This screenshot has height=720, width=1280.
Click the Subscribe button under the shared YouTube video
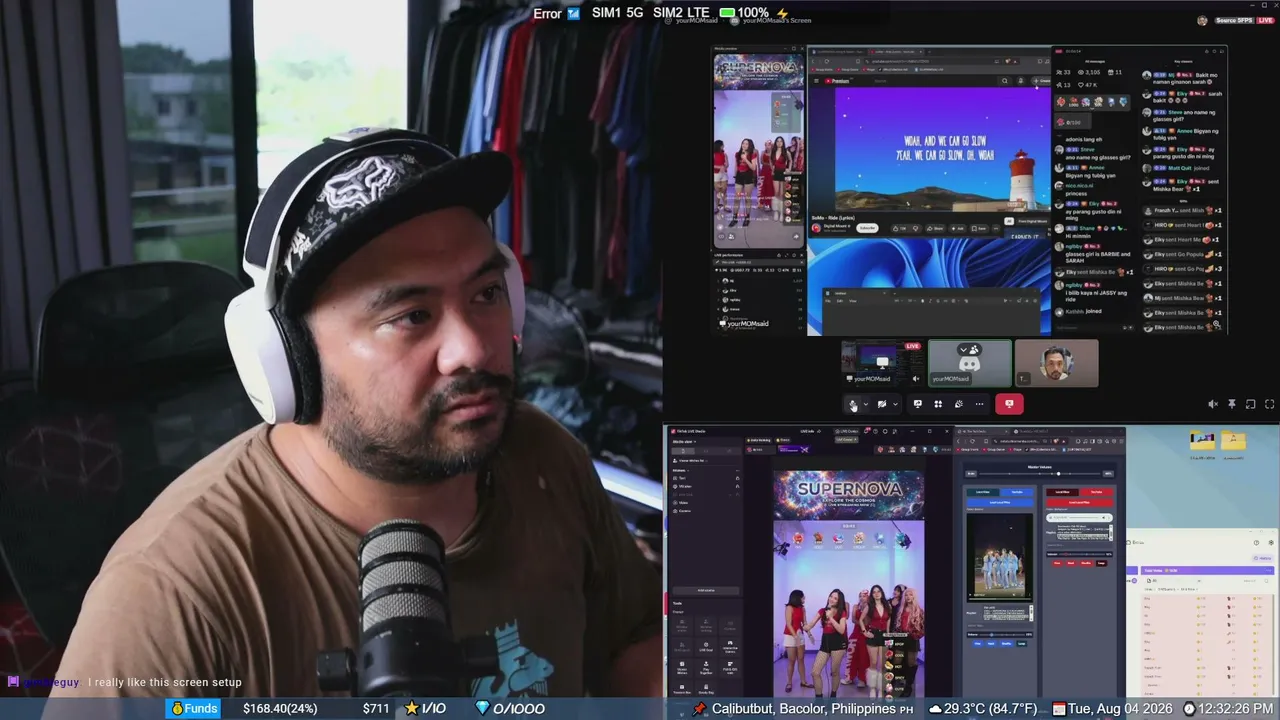tap(867, 228)
